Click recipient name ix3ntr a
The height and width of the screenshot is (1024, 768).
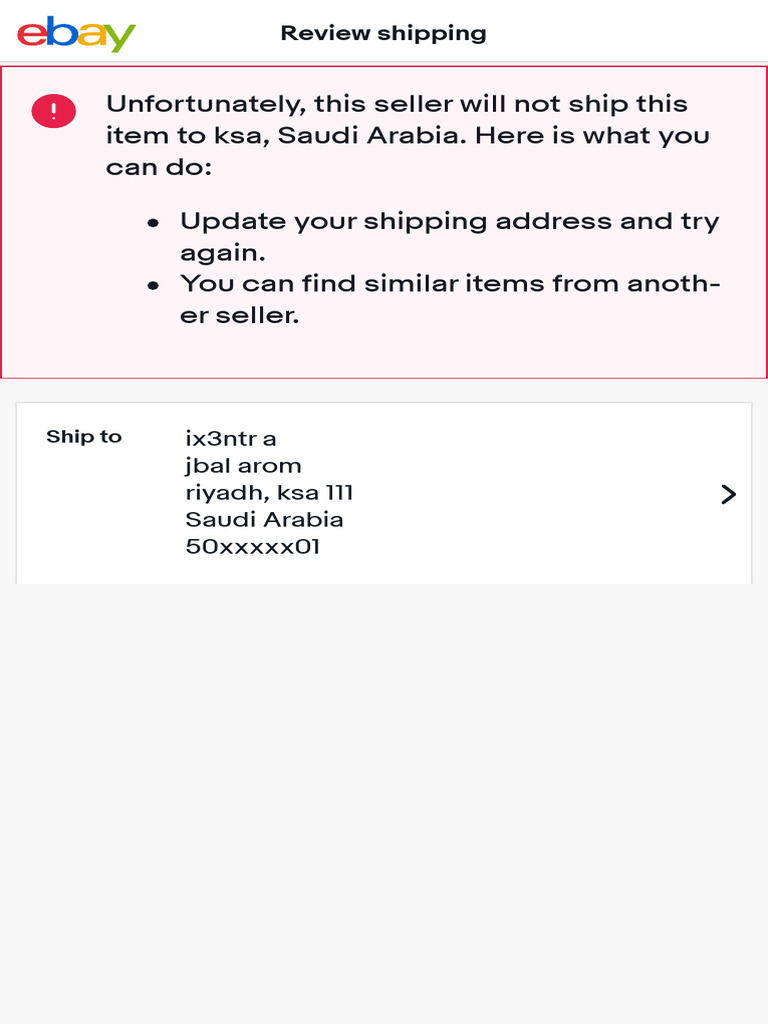[231, 438]
